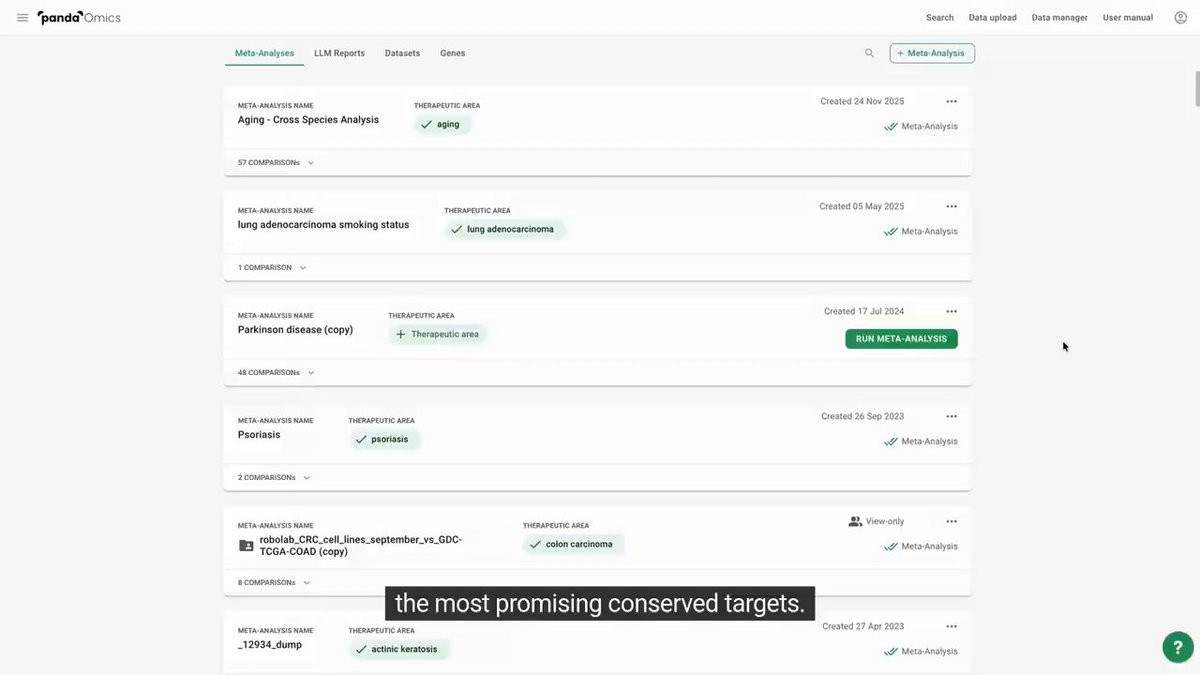This screenshot has height=675, width=1200.
Task: Toggle the lung adenocarcinoma therapeutic area chip
Action: (x=505, y=229)
